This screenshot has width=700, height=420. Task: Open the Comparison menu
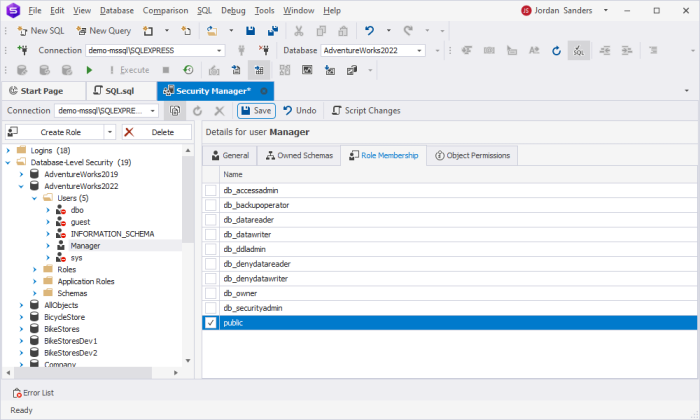(165, 10)
